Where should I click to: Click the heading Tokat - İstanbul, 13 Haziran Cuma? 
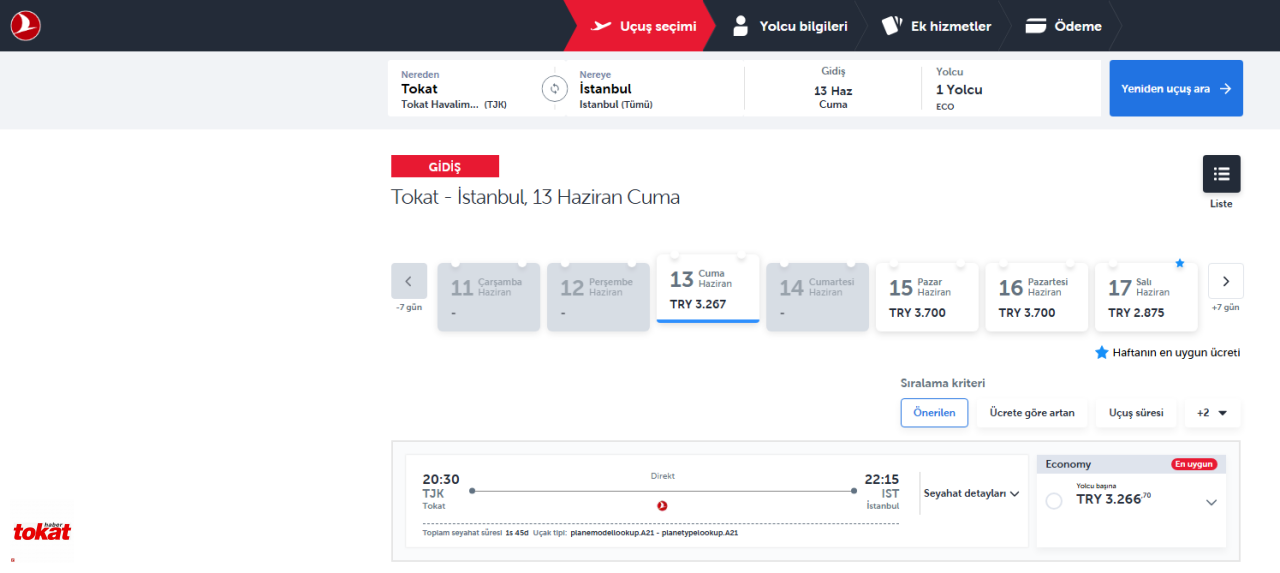click(535, 197)
